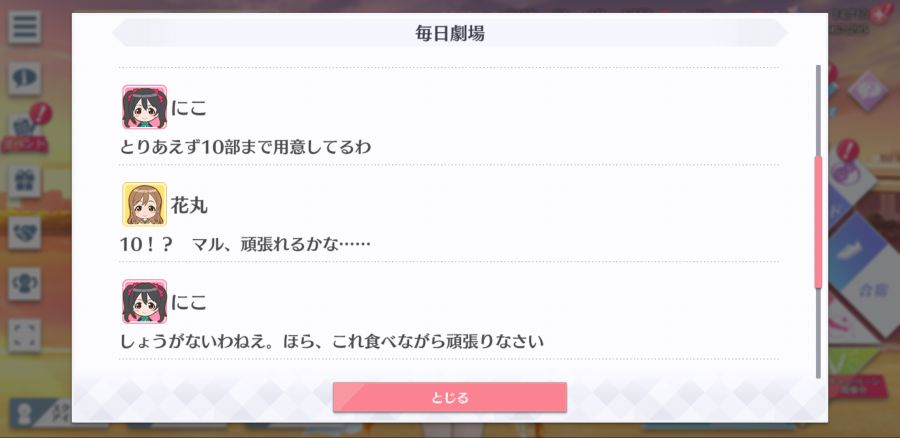Tap the red plus icon at top right
The height and width of the screenshot is (438, 900).
point(879,14)
